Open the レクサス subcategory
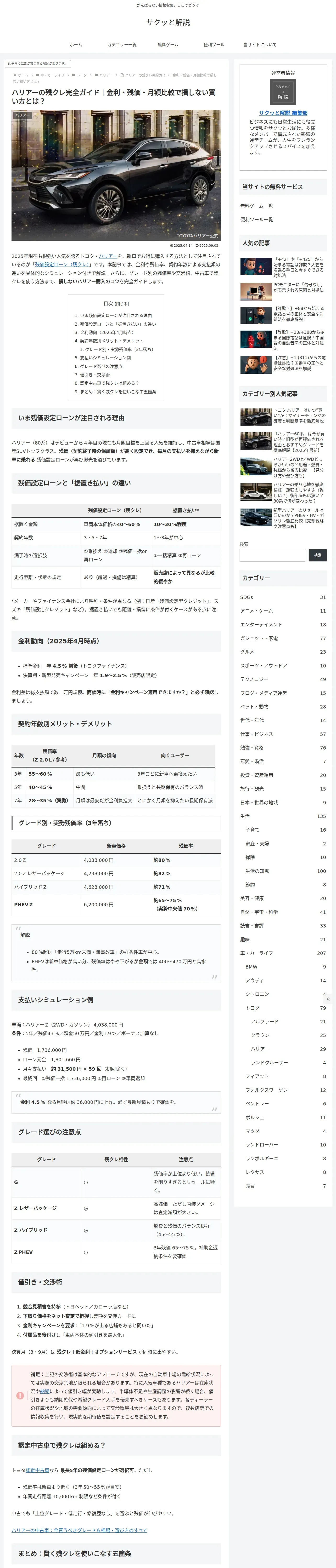Viewport: 336px width, 1568px height. click(285, 1172)
